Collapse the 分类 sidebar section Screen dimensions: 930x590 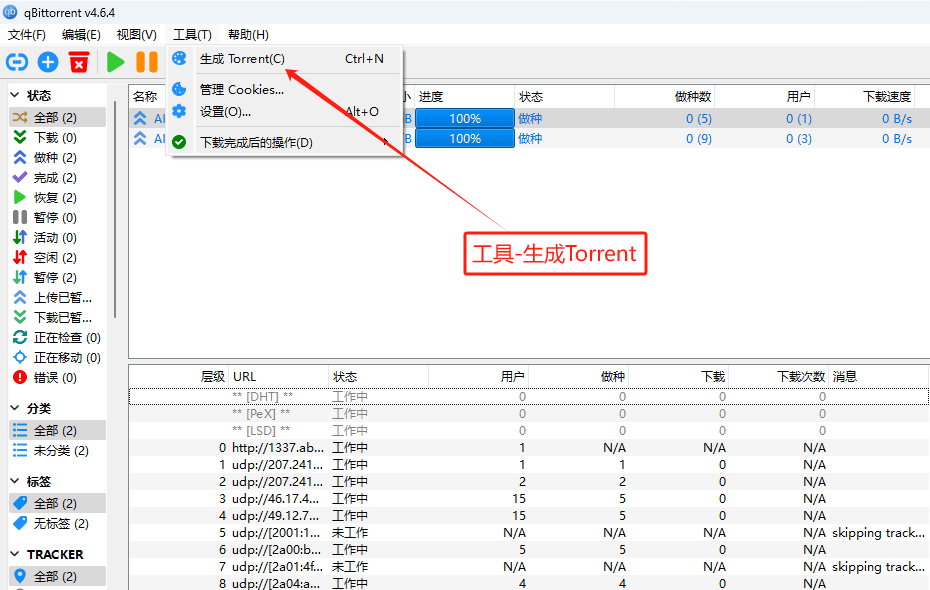12,405
